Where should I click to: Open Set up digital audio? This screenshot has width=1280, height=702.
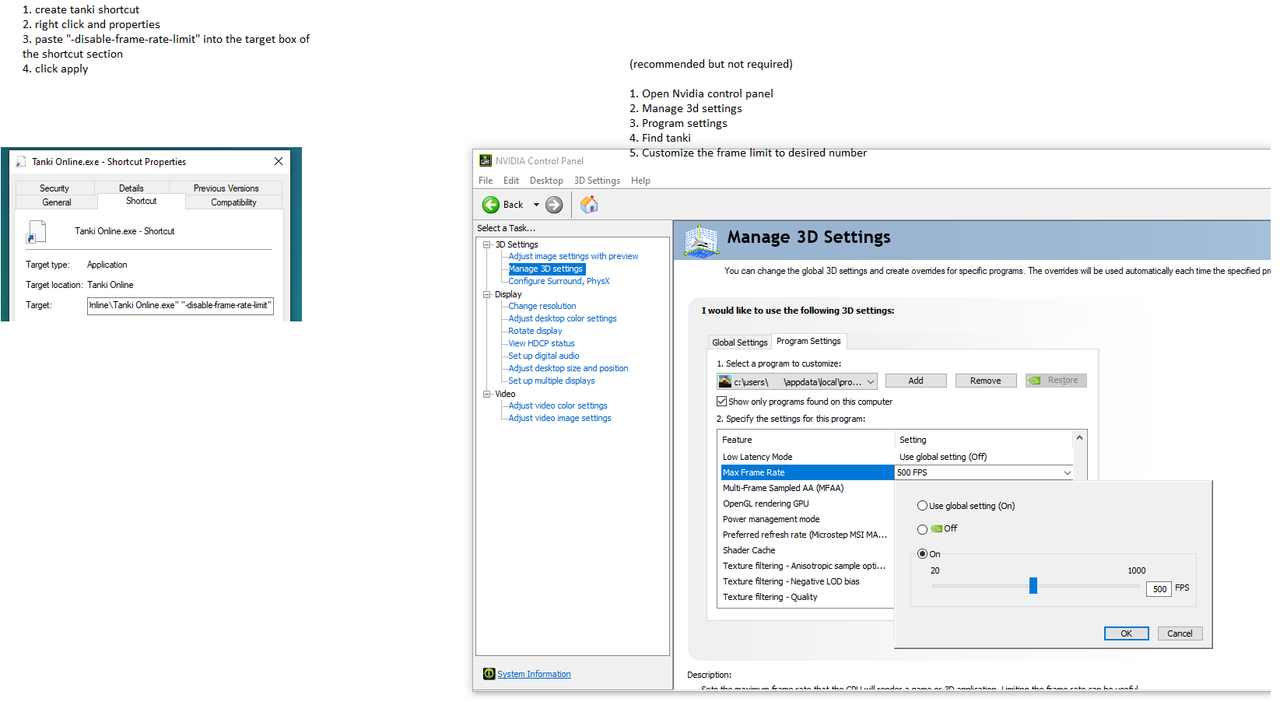click(543, 356)
